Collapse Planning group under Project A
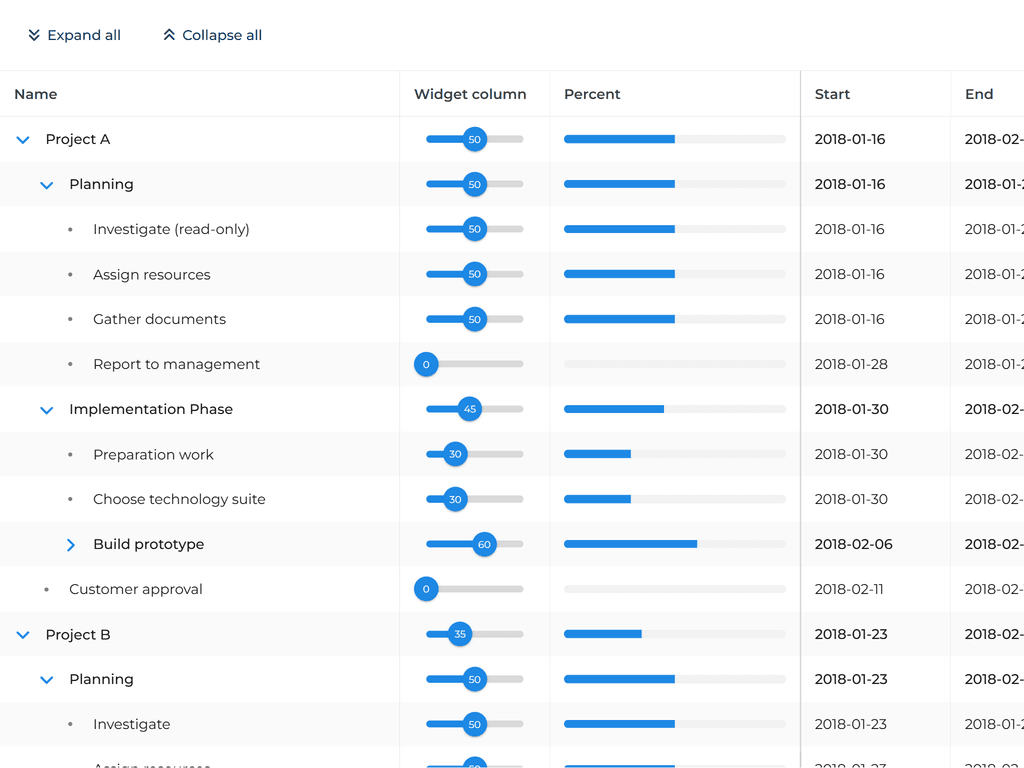The width and height of the screenshot is (1024, 768). pos(46,185)
